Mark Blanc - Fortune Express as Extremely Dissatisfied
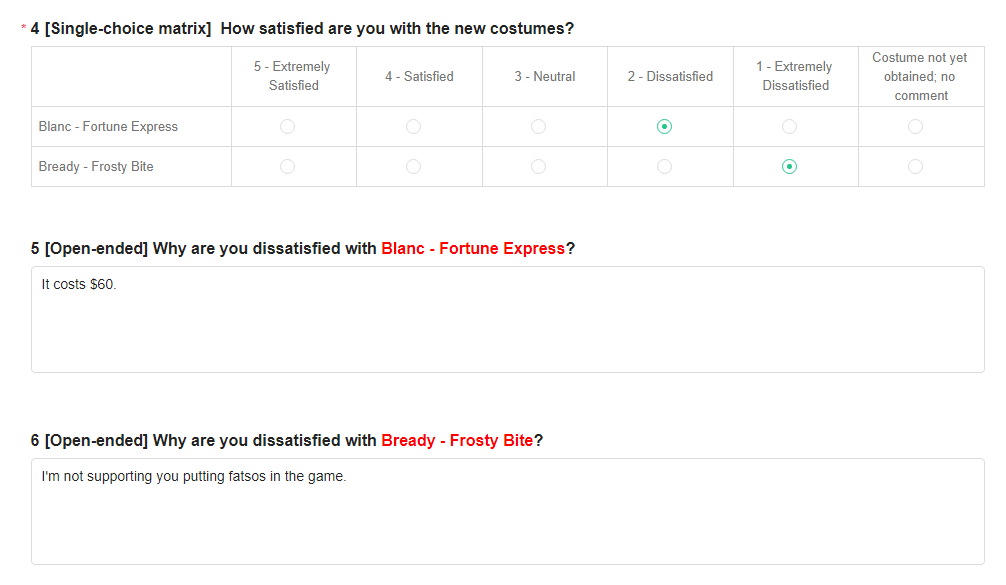Image resolution: width=1006 pixels, height=585 pixels. pos(789,127)
